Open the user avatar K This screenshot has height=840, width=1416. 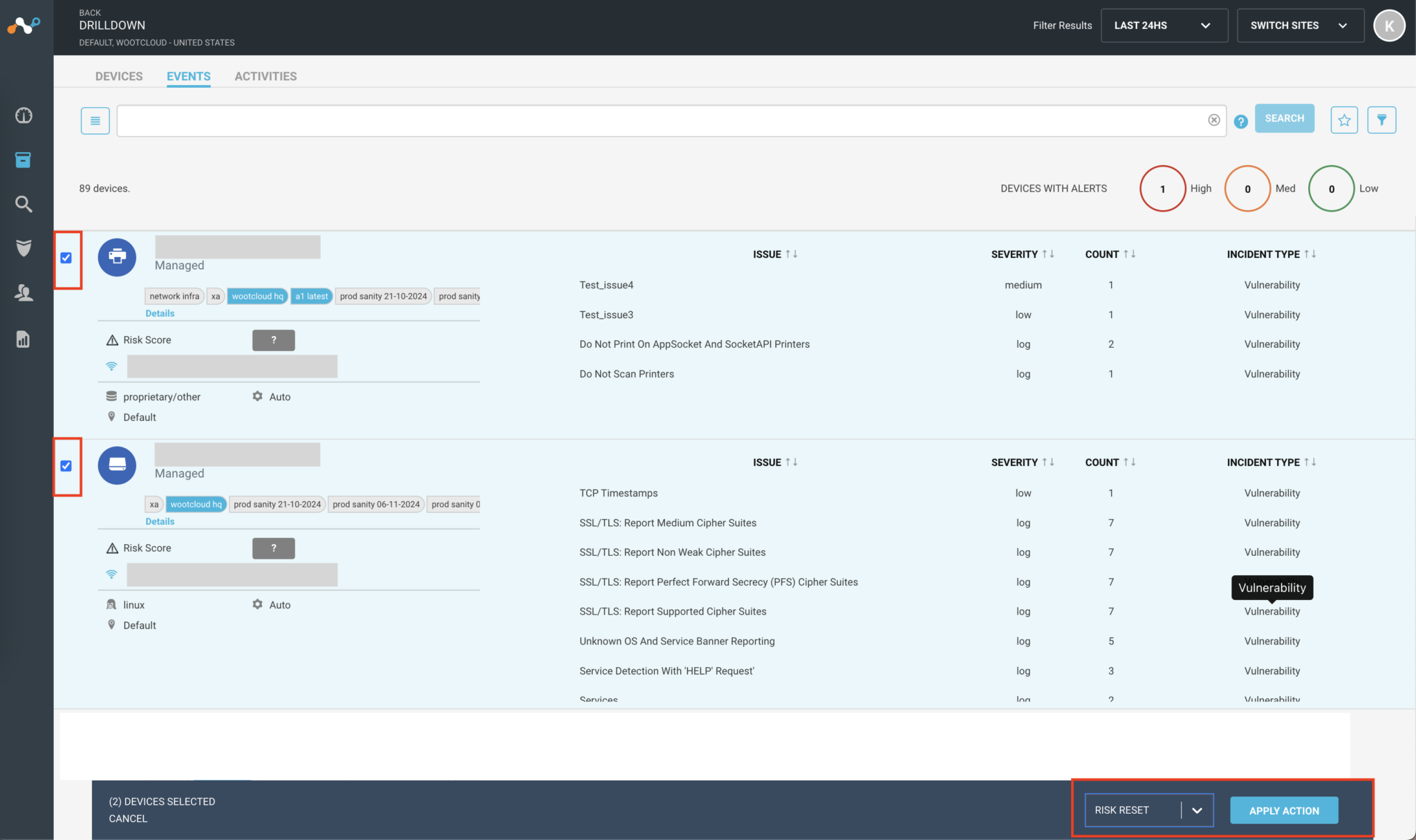pyautogui.click(x=1389, y=26)
